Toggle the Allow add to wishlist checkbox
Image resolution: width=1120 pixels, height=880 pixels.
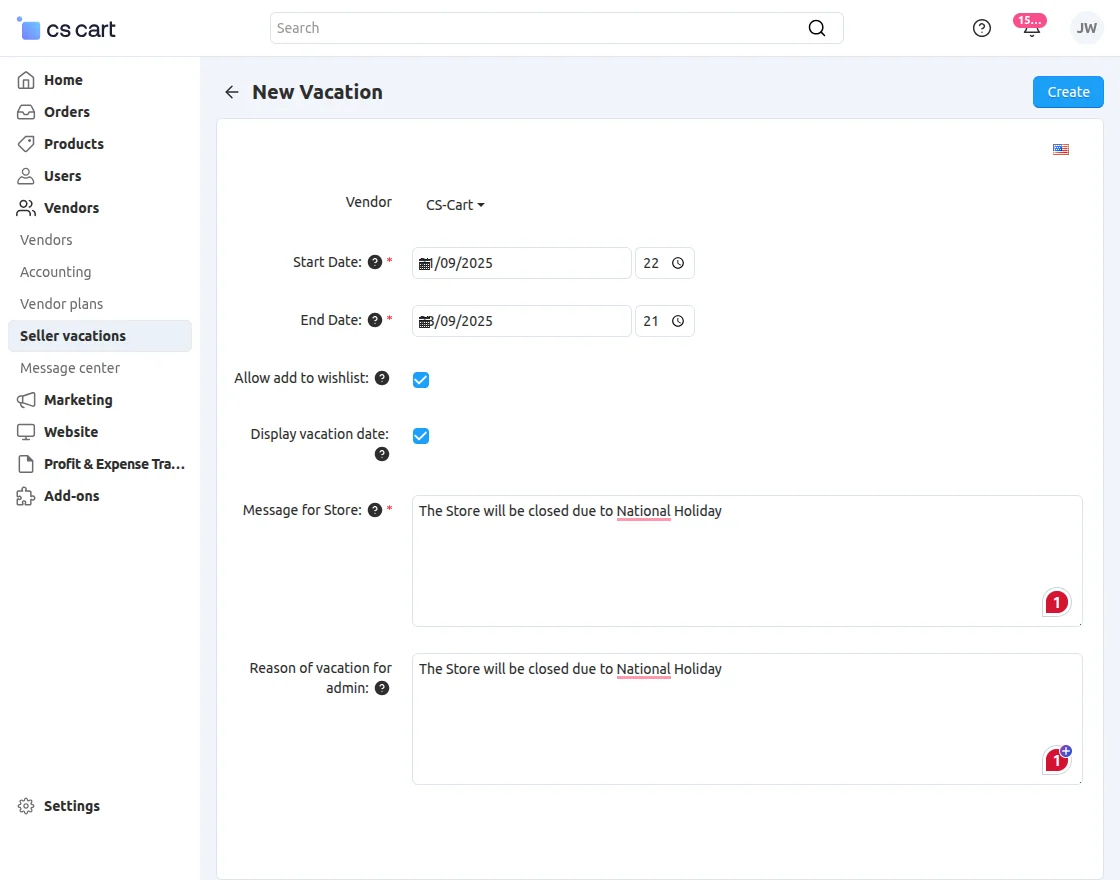coord(421,380)
